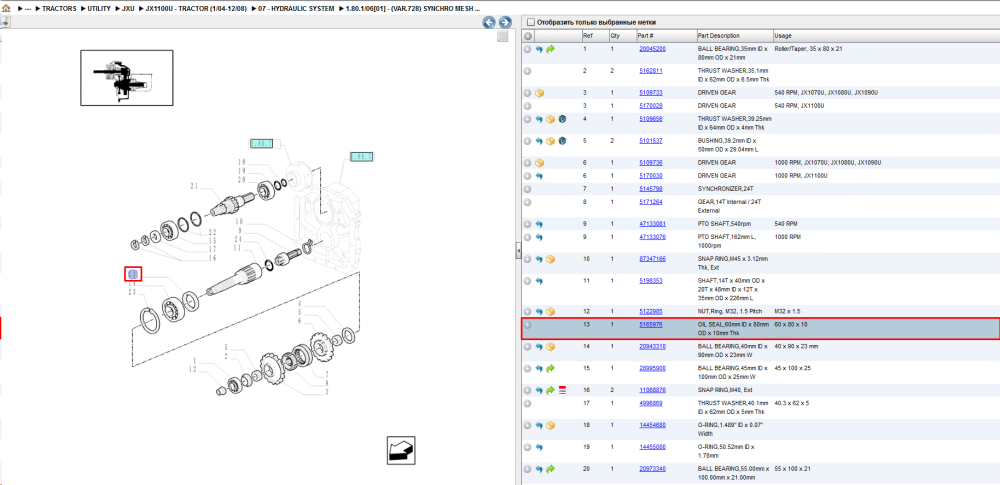Open JXU breadcrumb level
Viewport: 1000px width, 485px height.
(x=128, y=9)
